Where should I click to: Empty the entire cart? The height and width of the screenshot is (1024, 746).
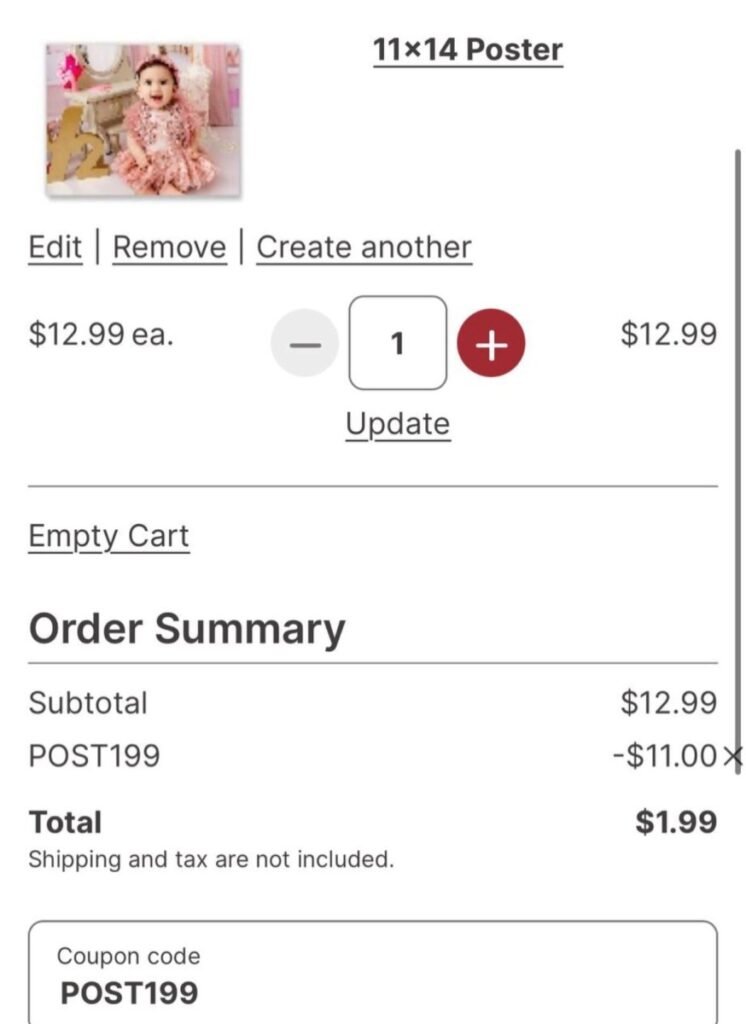pyautogui.click(x=108, y=536)
